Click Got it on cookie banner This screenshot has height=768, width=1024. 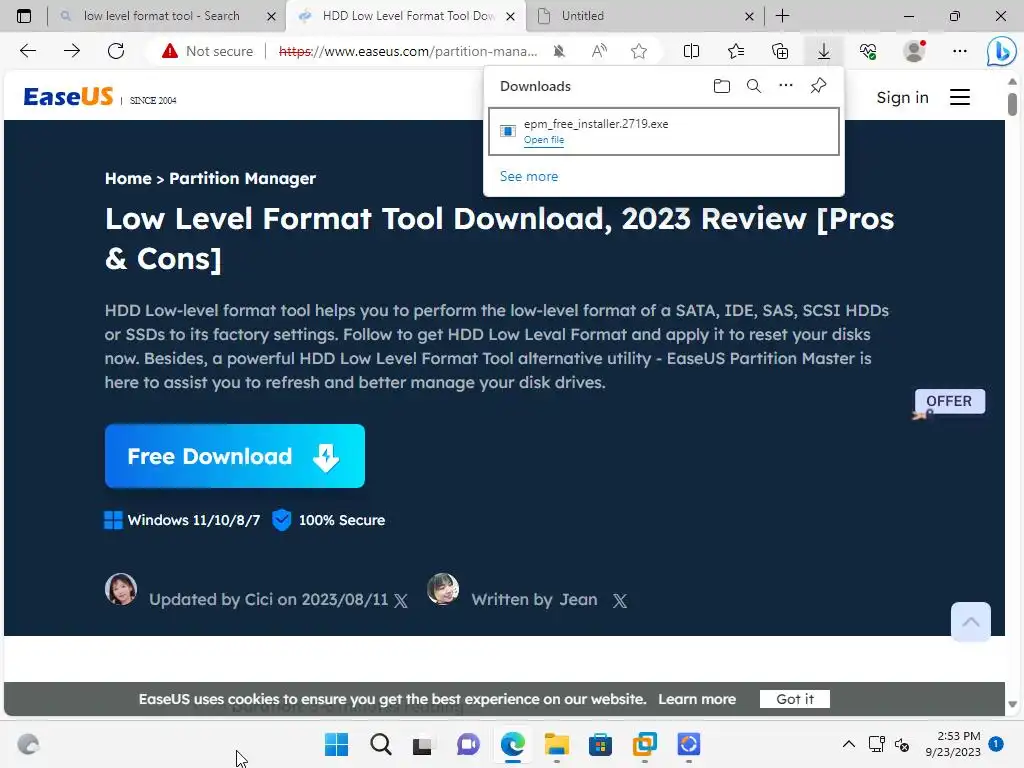click(795, 699)
